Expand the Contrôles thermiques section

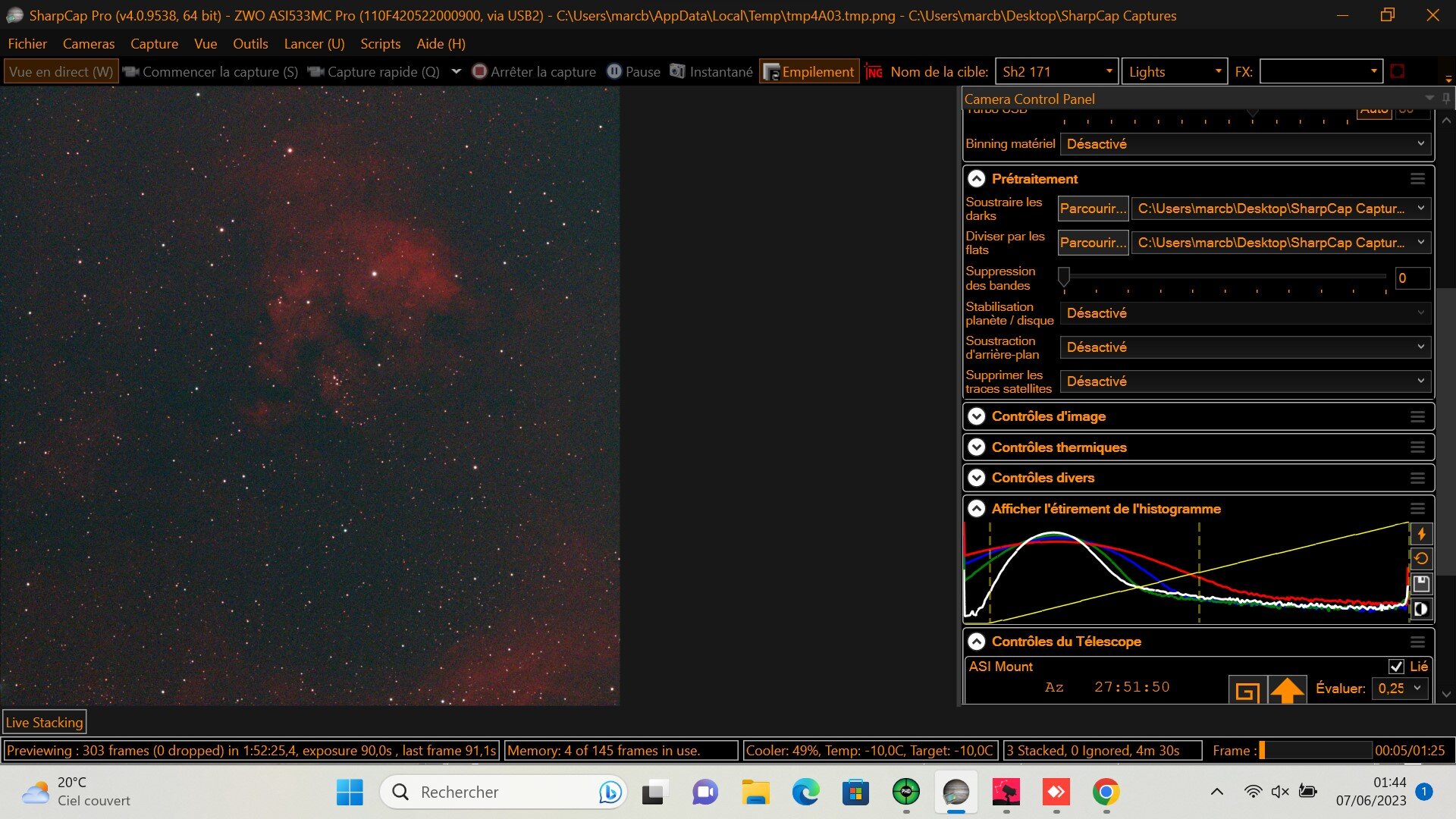[x=977, y=447]
